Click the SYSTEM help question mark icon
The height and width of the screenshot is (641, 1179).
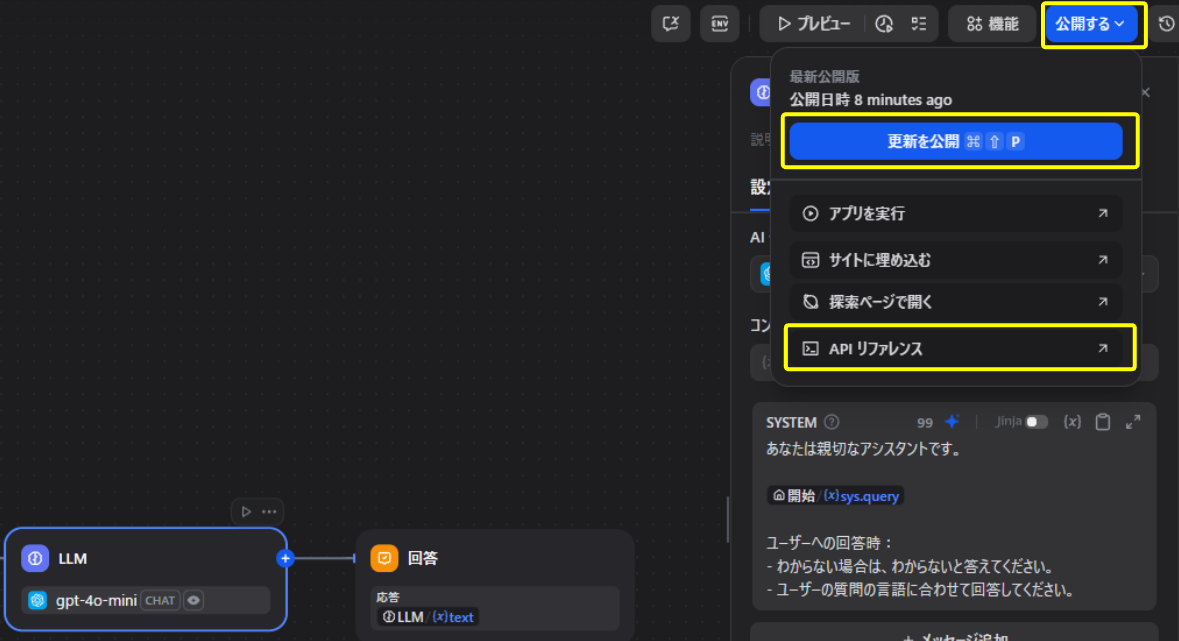coord(832,422)
